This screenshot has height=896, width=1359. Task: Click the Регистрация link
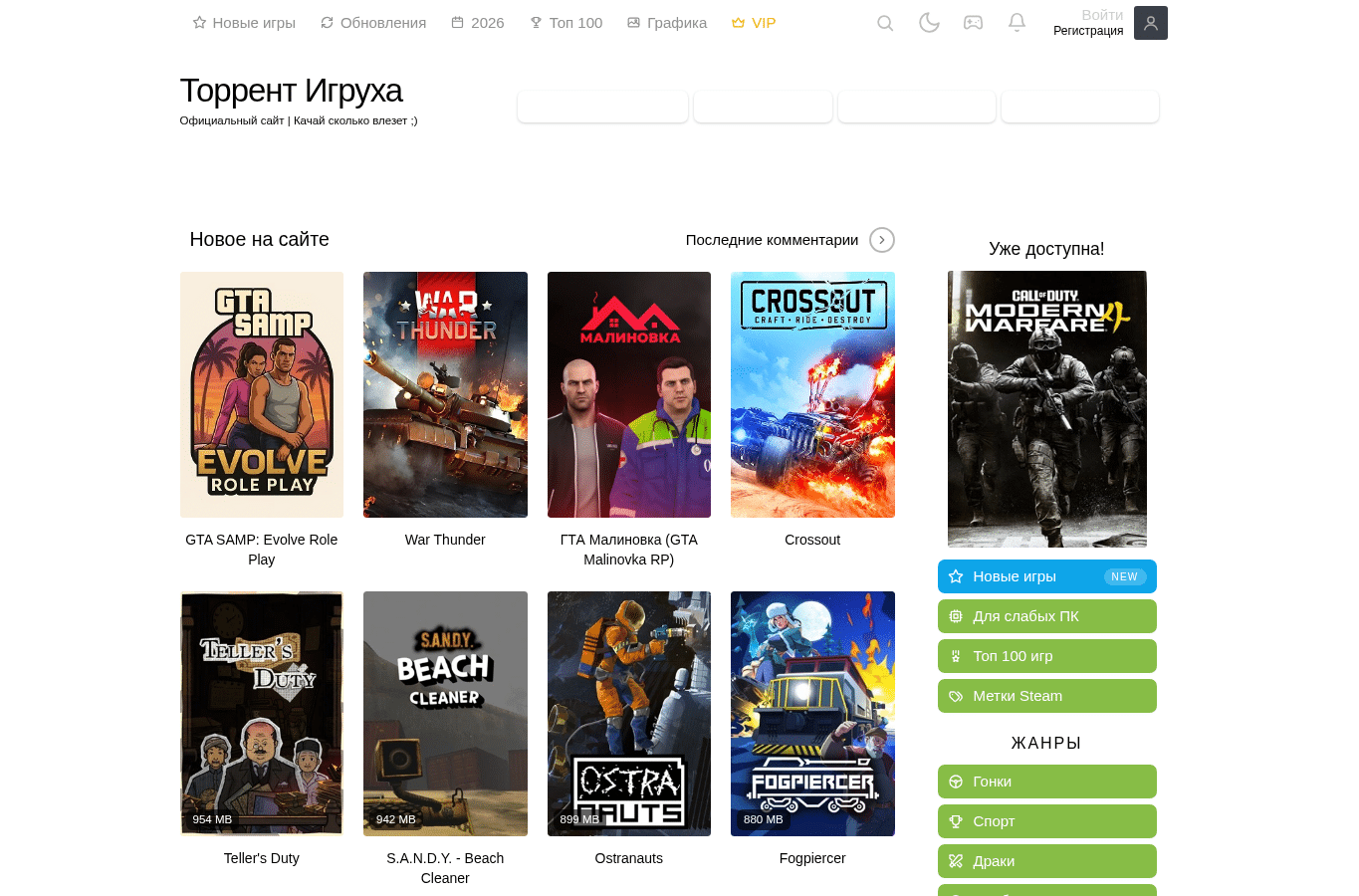coord(1088,31)
